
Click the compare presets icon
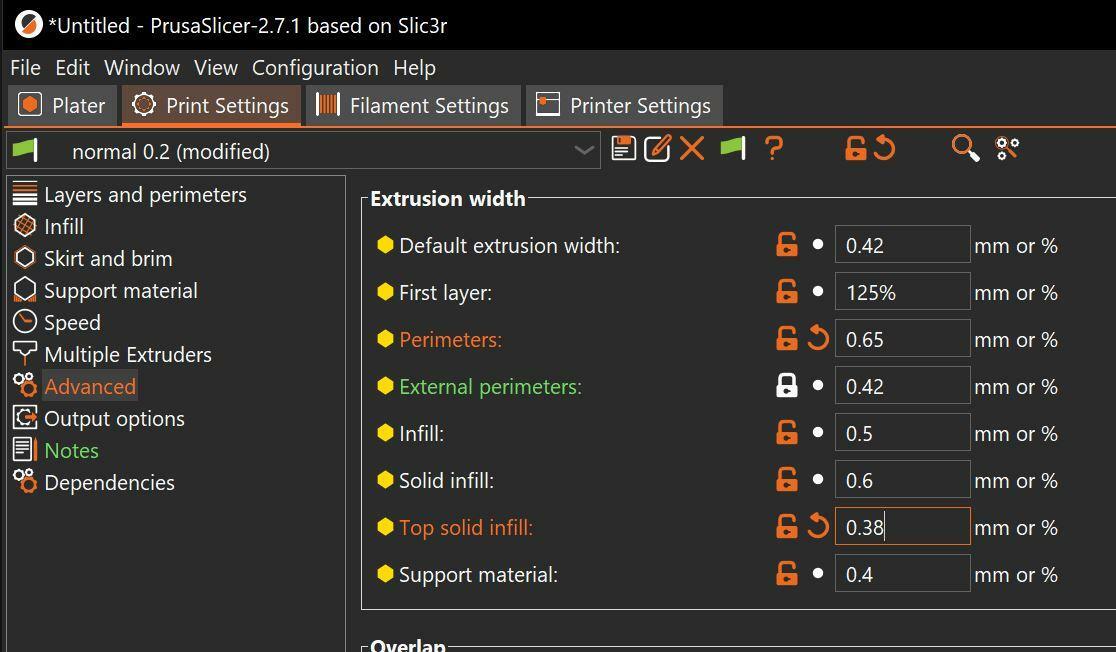coord(1007,149)
